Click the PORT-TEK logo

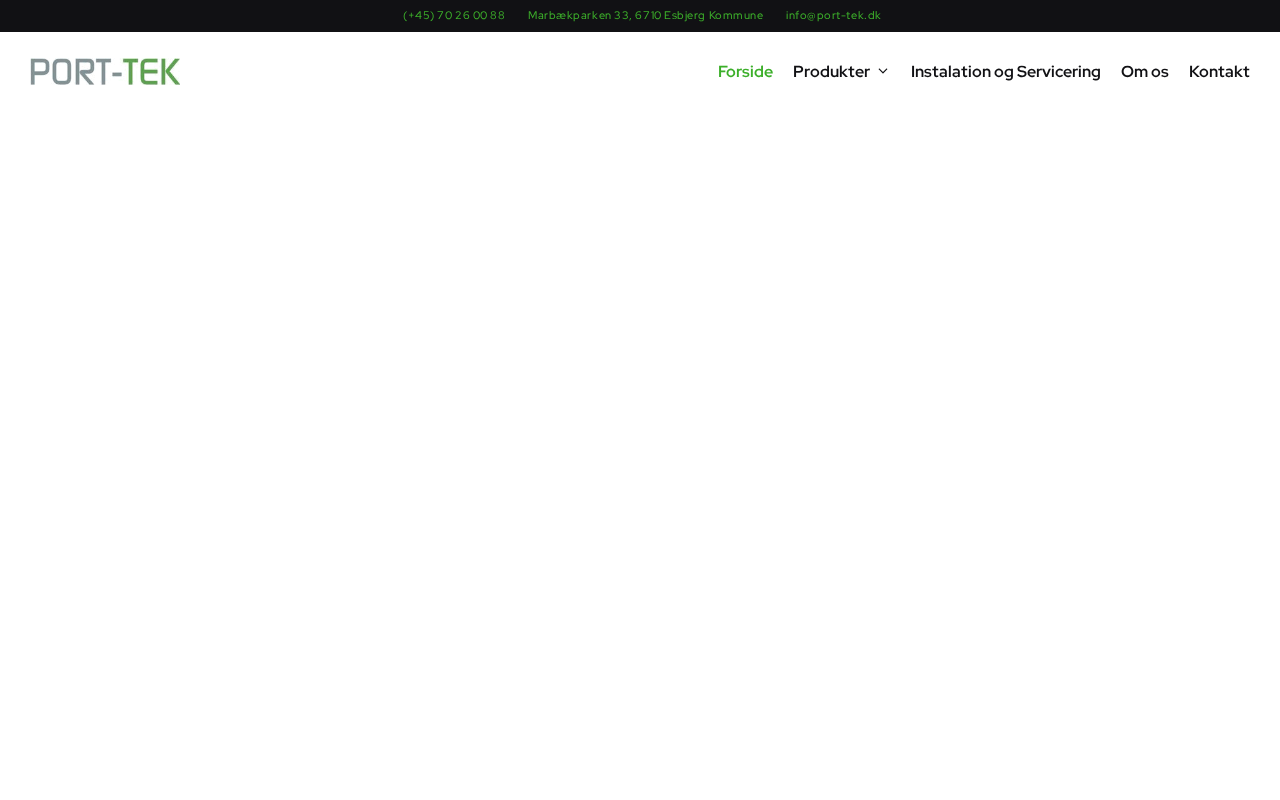(x=105, y=71)
